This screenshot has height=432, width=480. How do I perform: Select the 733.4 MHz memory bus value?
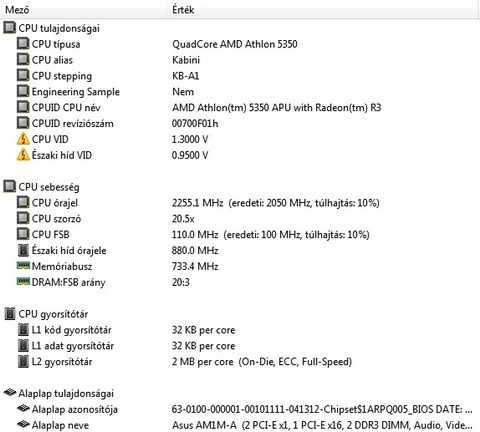click(x=195, y=267)
